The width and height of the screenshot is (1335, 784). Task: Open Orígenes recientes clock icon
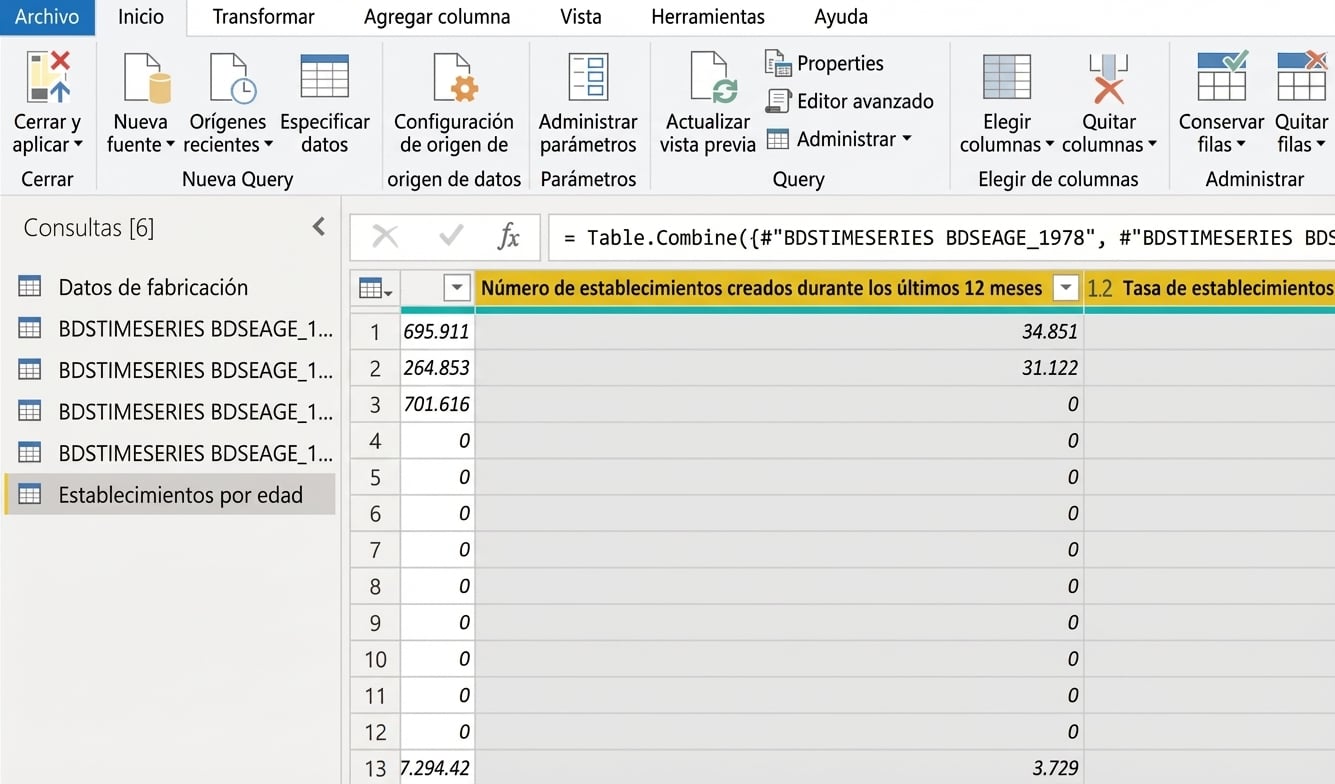[x=232, y=78]
